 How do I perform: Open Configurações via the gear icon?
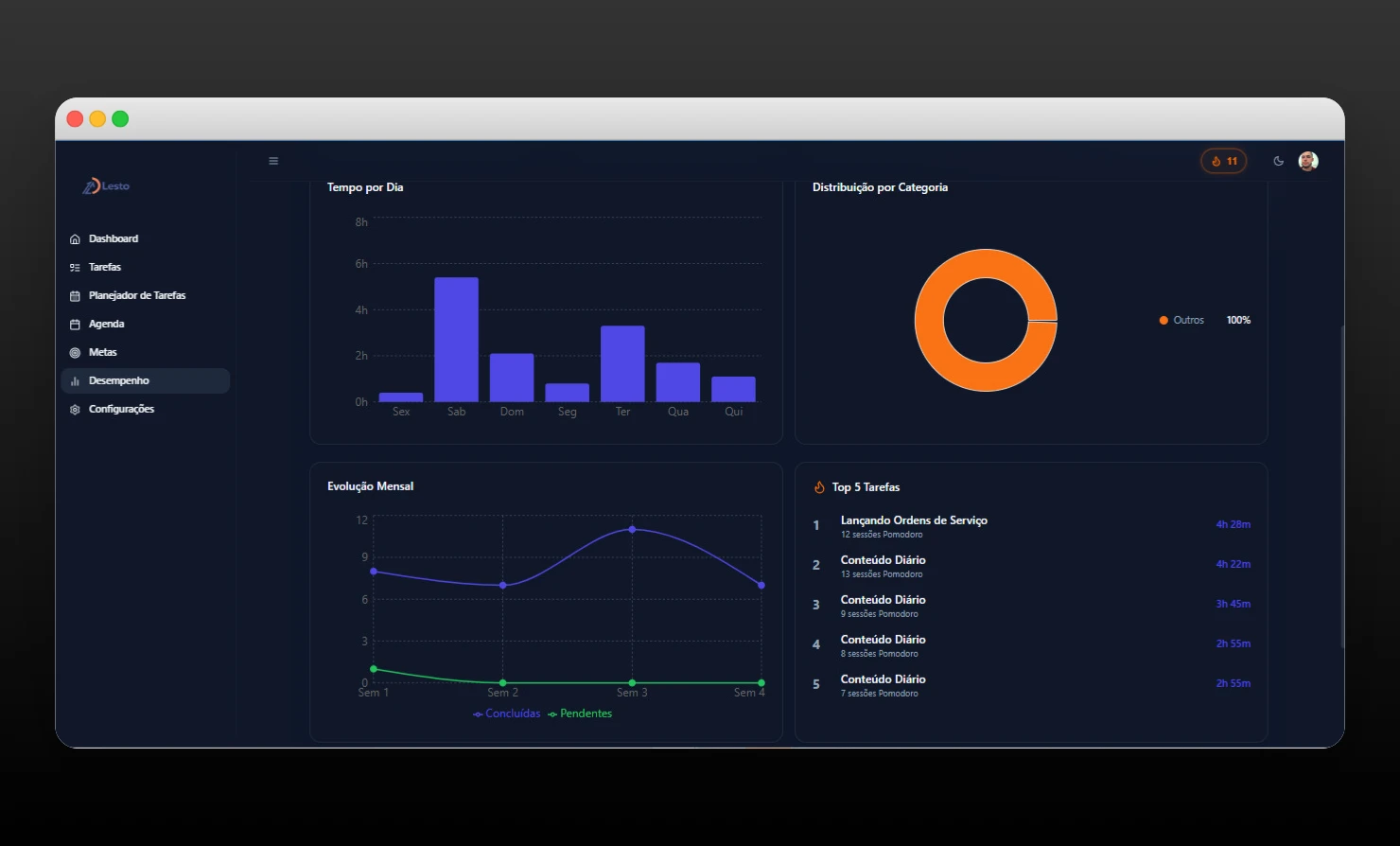pos(75,409)
